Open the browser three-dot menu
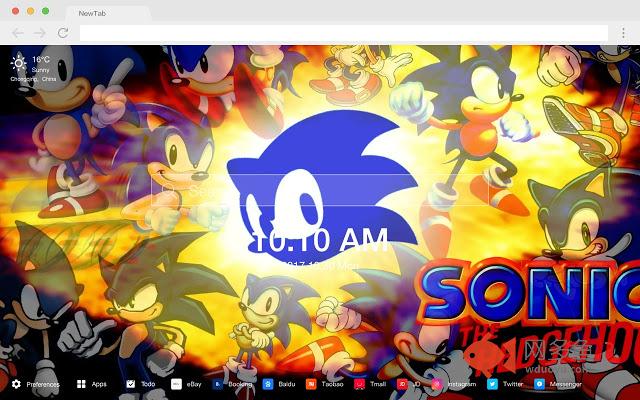The width and height of the screenshot is (640, 400). 623,33
